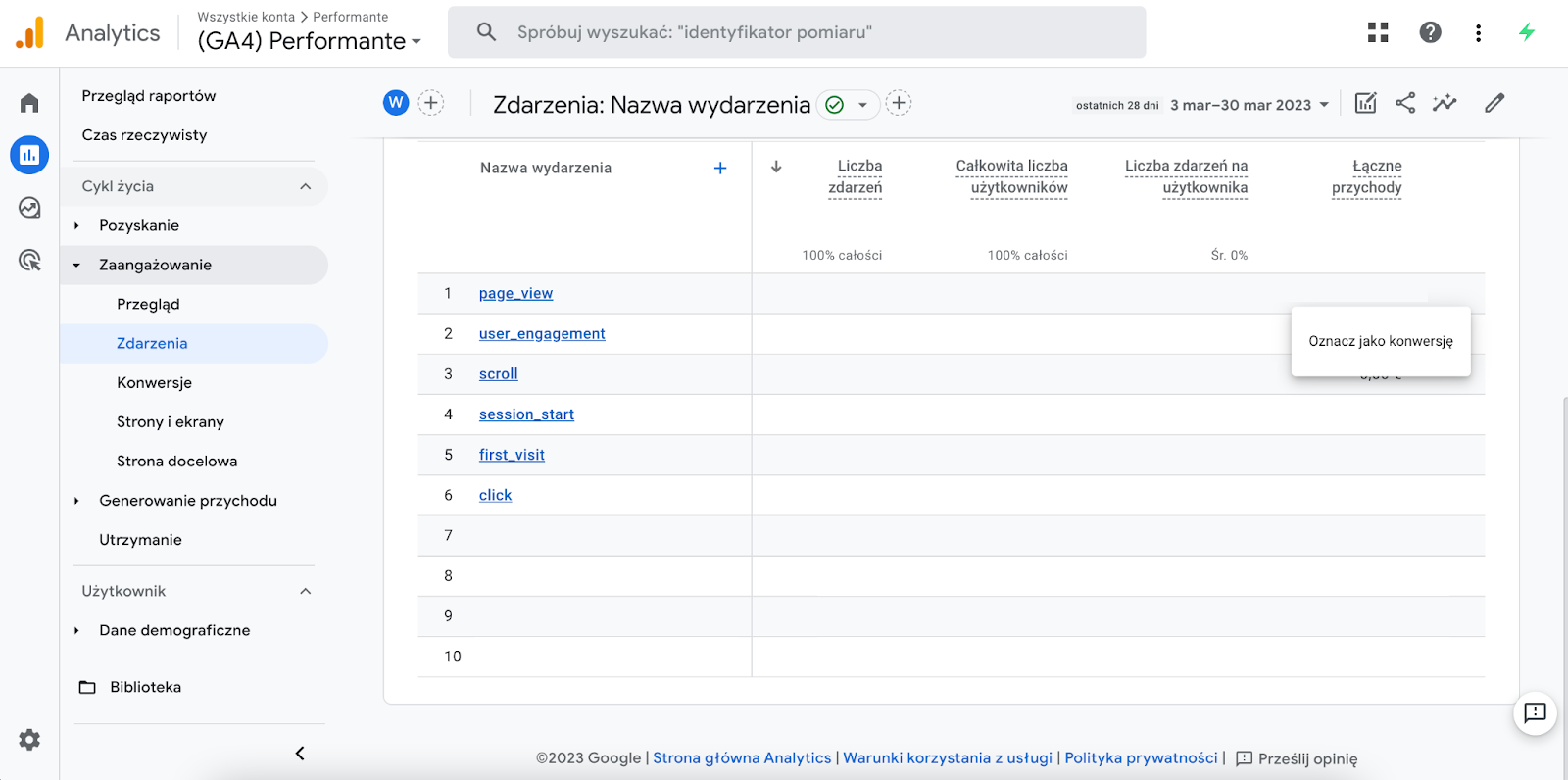Open the Google apps grid icon
This screenshot has width=1568, height=780.
pos(1378,32)
